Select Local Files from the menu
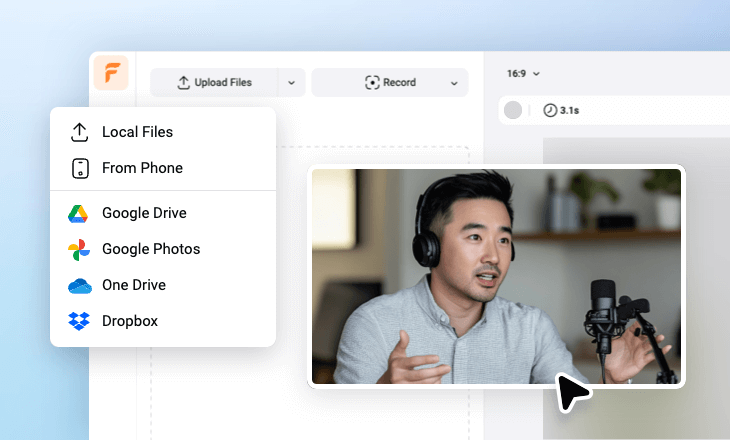 tap(163, 132)
